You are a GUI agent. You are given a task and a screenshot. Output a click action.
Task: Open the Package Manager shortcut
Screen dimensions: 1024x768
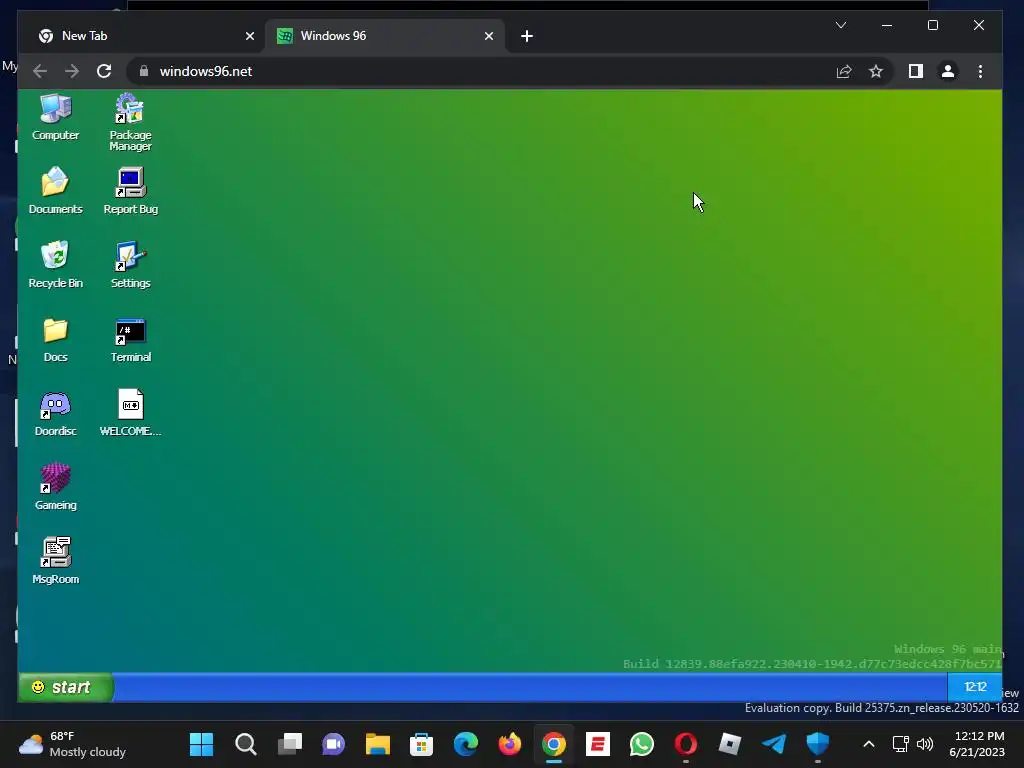click(130, 123)
